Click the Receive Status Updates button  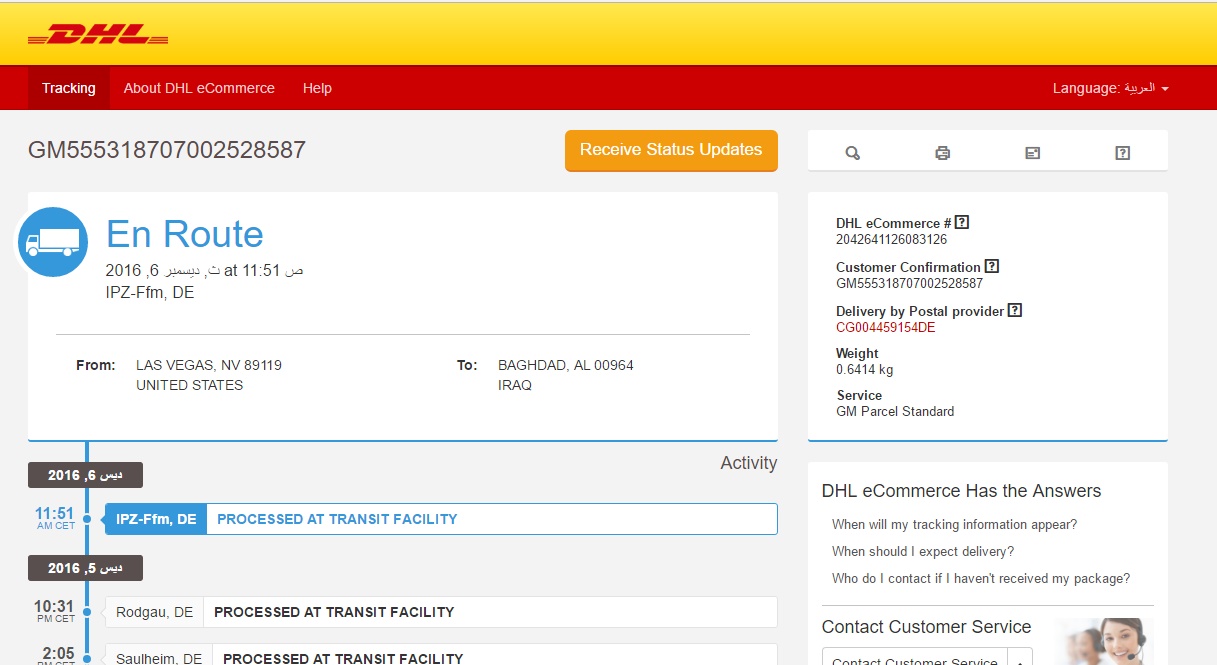(x=671, y=150)
